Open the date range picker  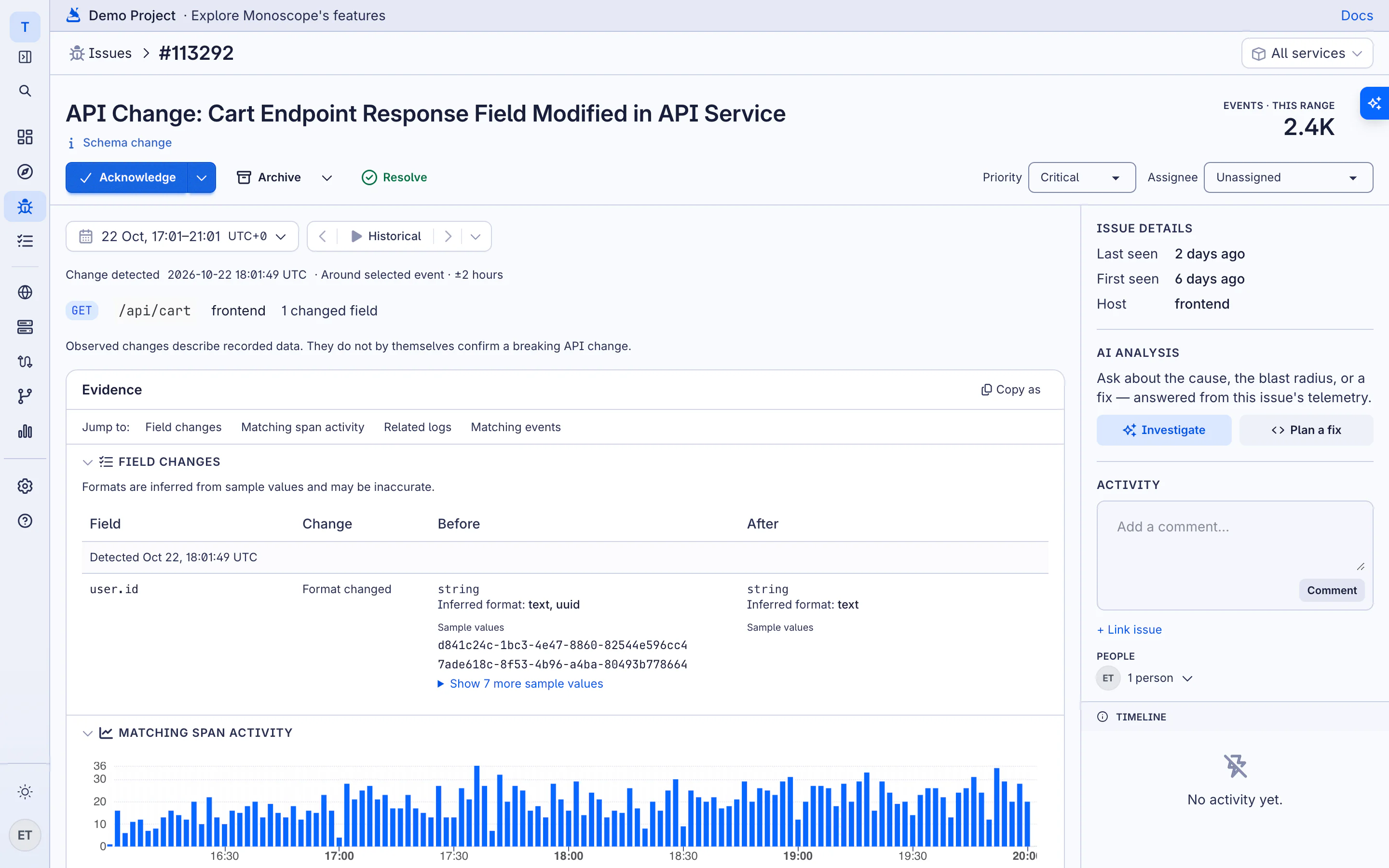(x=182, y=236)
